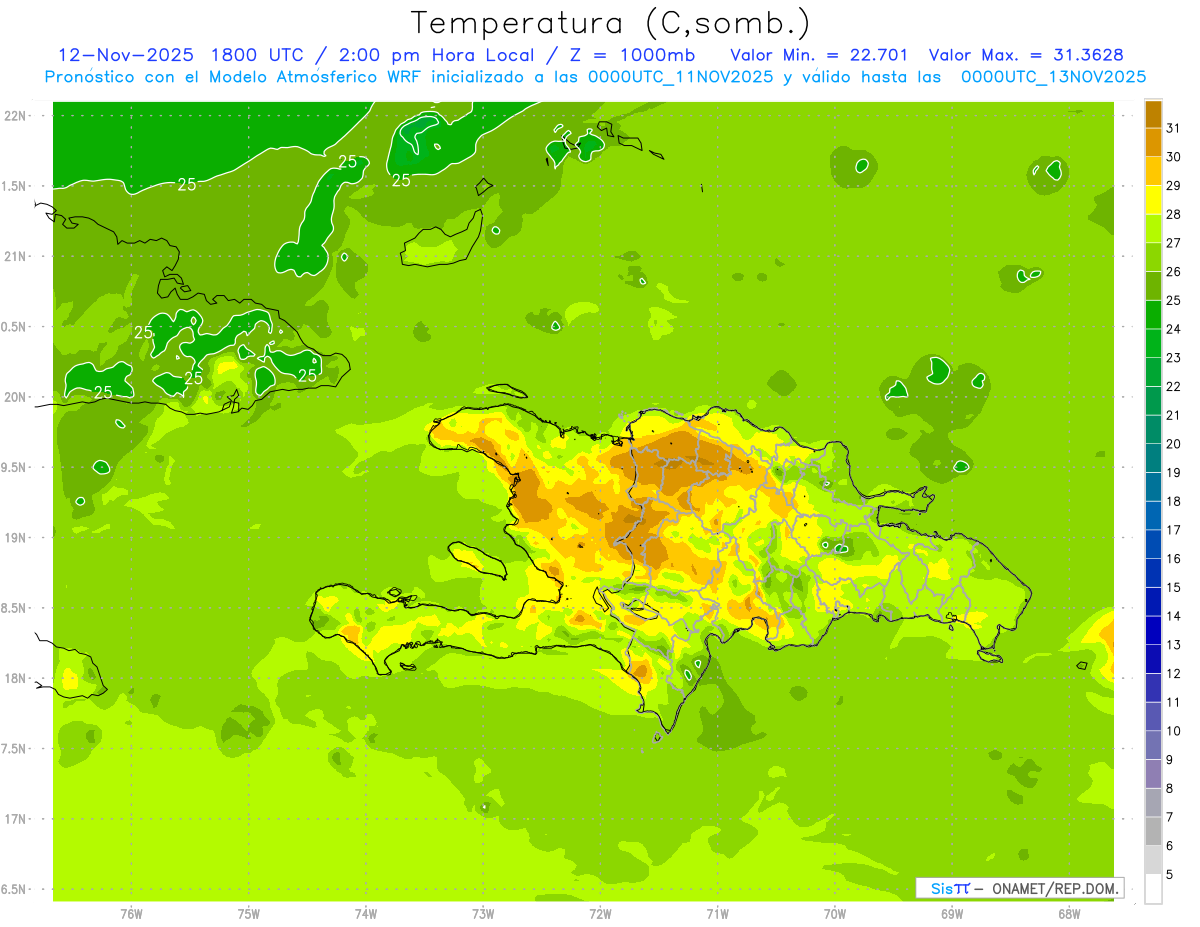Pick the legend color band between 24 and 25
Screen dimensions: 1200x927
pyautogui.click(x=1153, y=315)
